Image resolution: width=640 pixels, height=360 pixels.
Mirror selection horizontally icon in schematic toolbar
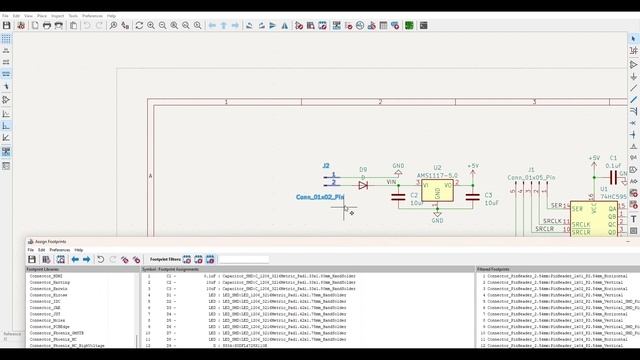click(x=284, y=25)
